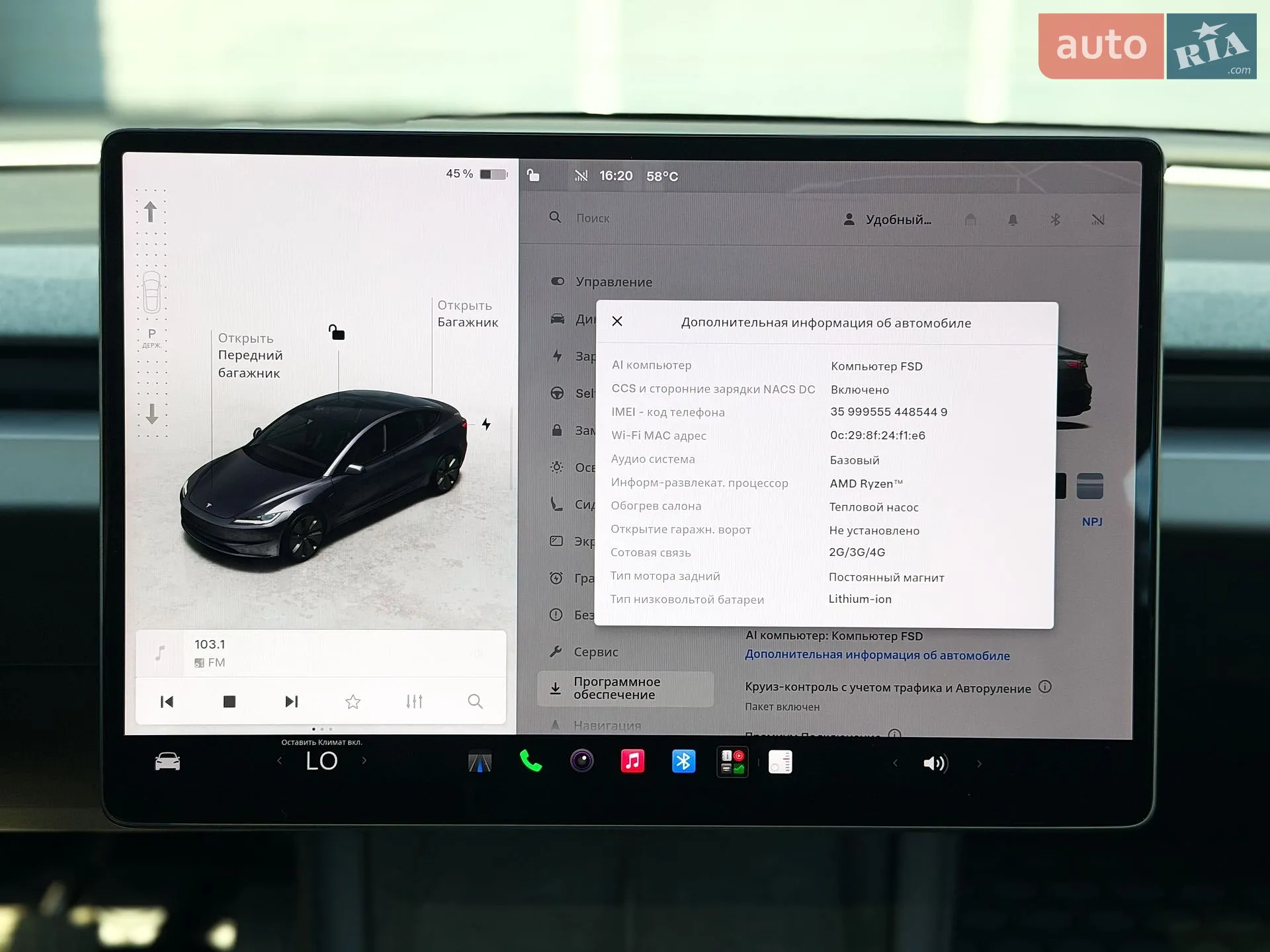The height and width of the screenshot is (952, 1270).
Task: Open the charging menu with bolt icon
Action: click(557, 356)
